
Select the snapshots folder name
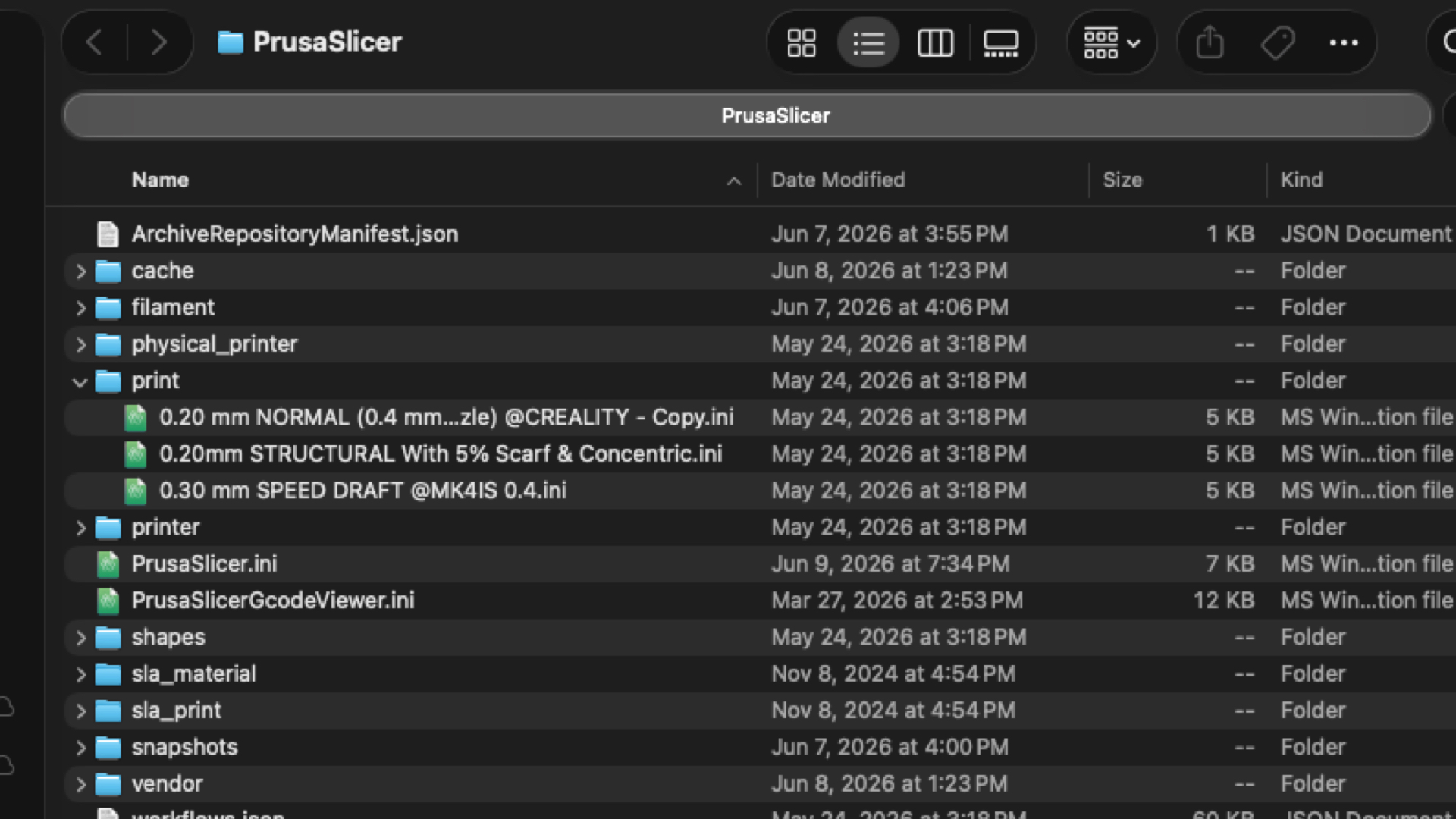coord(184,747)
